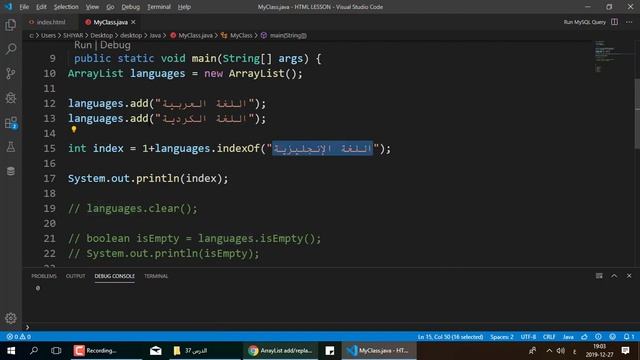The image size is (640, 360).
Task: Open the Help menu
Action: [x=184, y=7]
